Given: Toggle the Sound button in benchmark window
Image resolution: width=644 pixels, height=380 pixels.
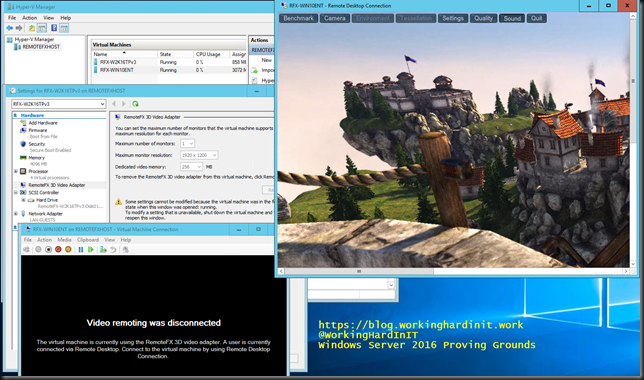Looking at the screenshot, I should pyautogui.click(x=512, y=18).
